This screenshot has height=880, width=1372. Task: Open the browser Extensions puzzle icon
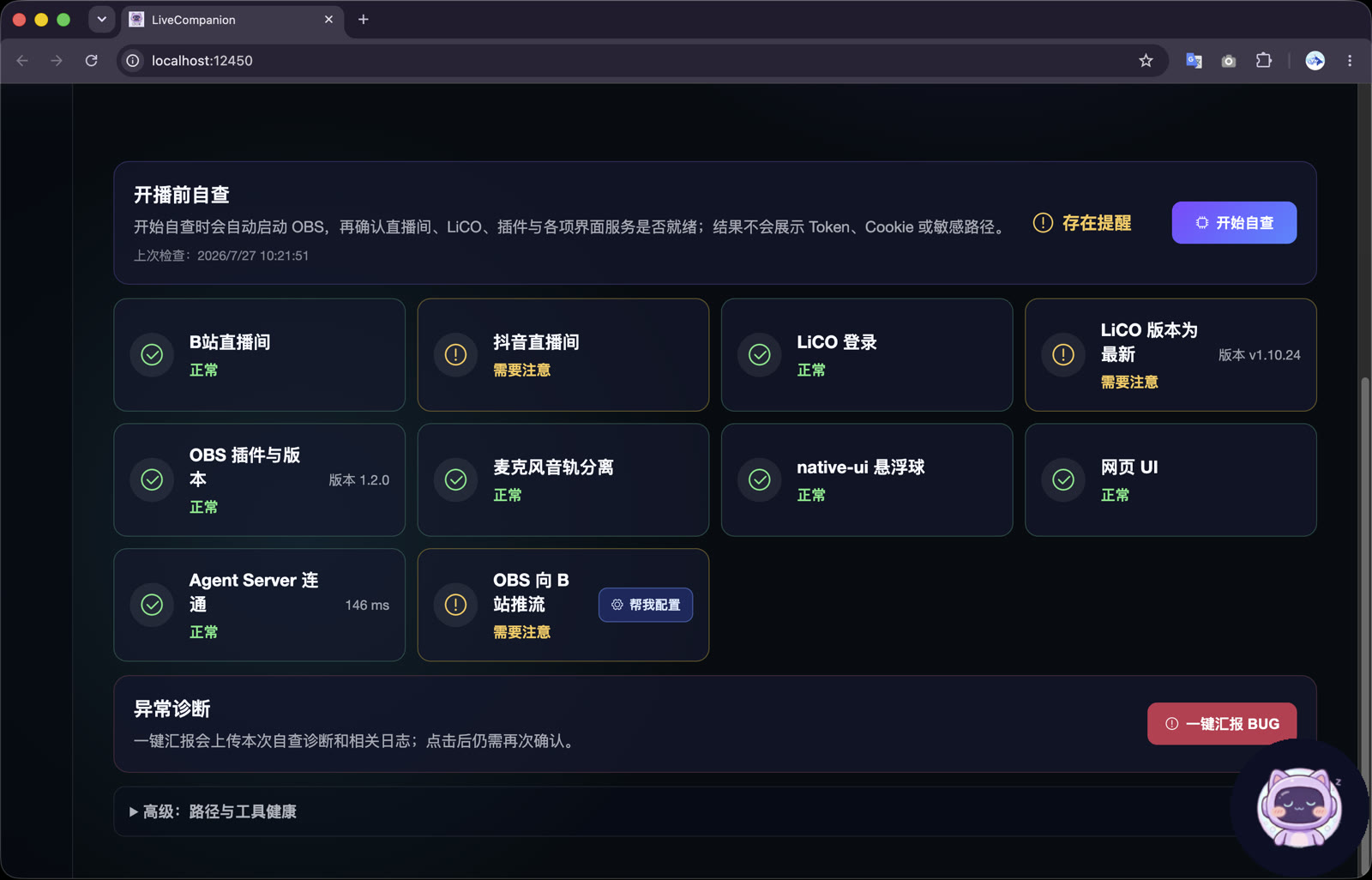click(1264, 61)
